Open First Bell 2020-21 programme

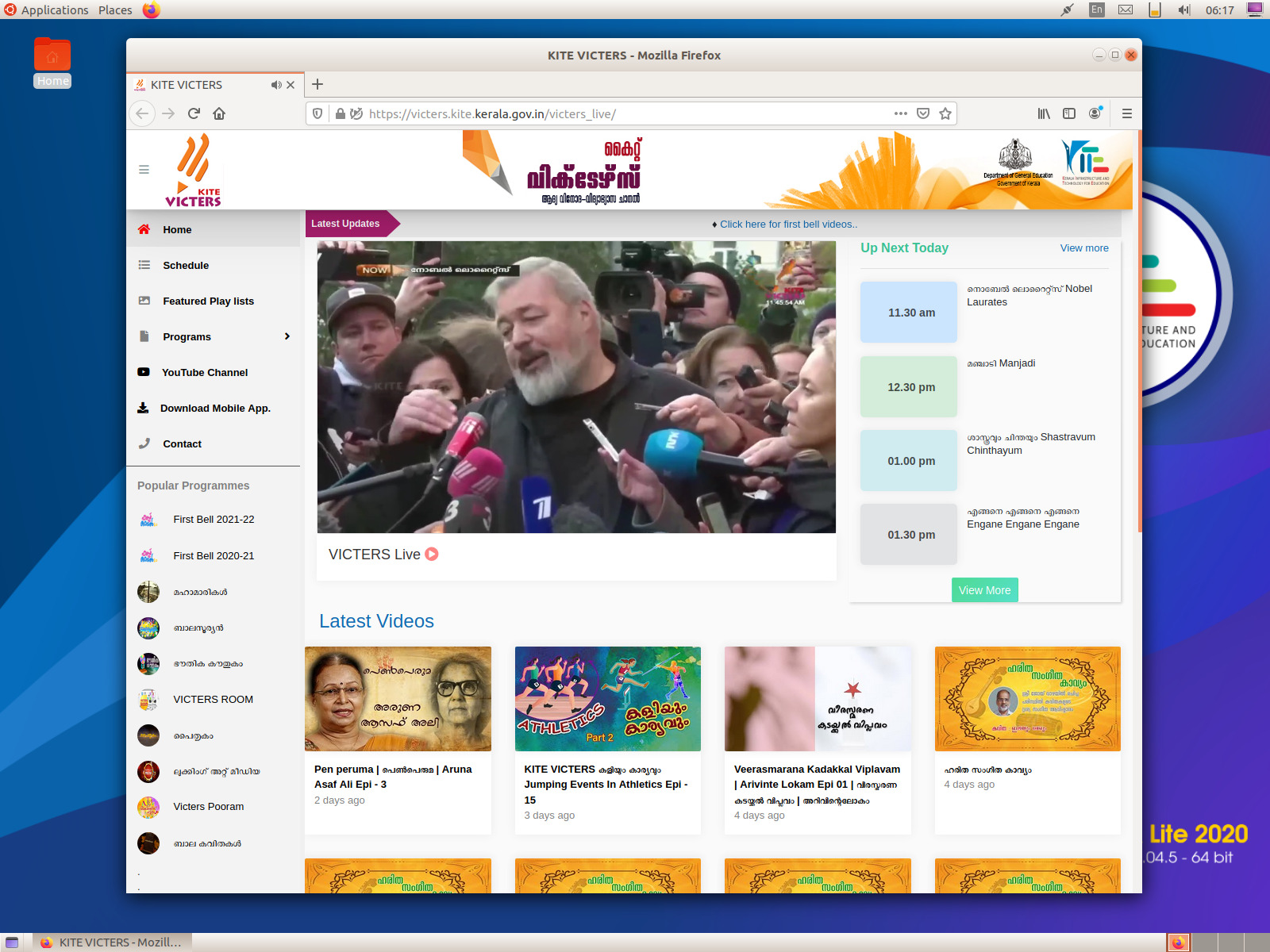click(214, 556)
